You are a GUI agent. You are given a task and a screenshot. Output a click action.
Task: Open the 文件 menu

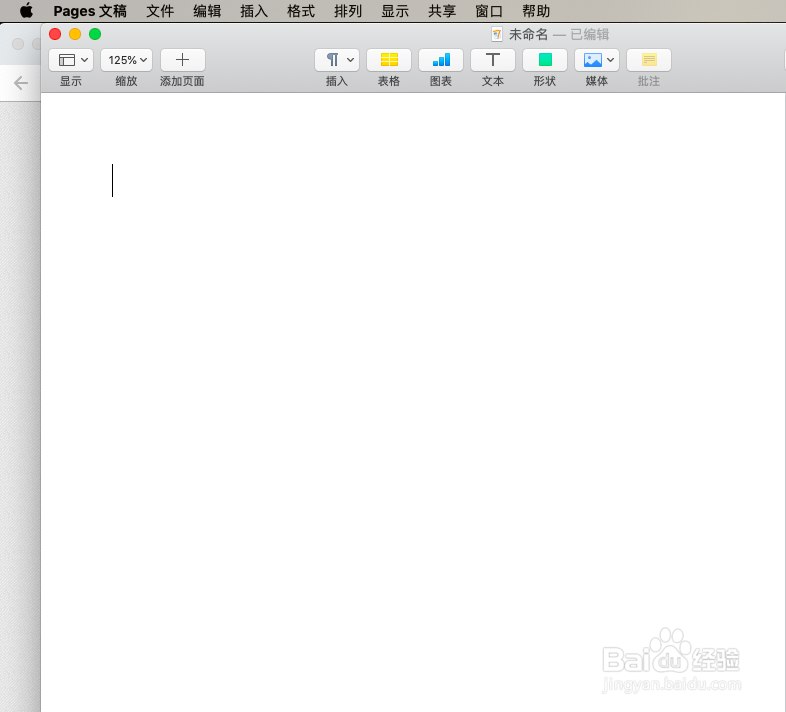[x=160, y=11]
